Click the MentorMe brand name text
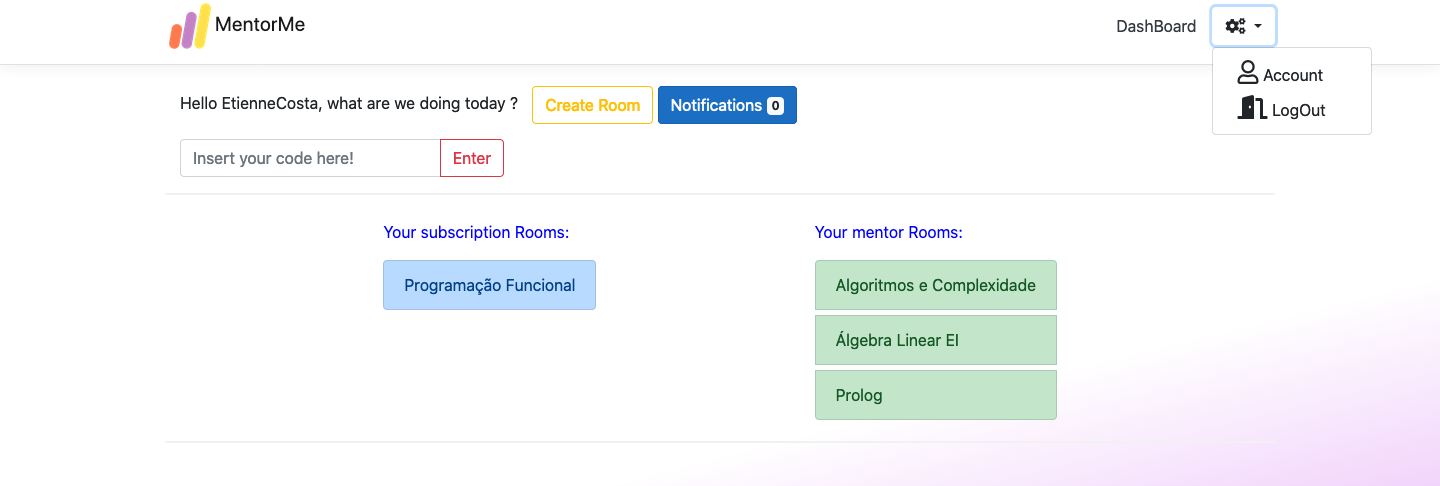1440x486 pixels. coord(260,25)
